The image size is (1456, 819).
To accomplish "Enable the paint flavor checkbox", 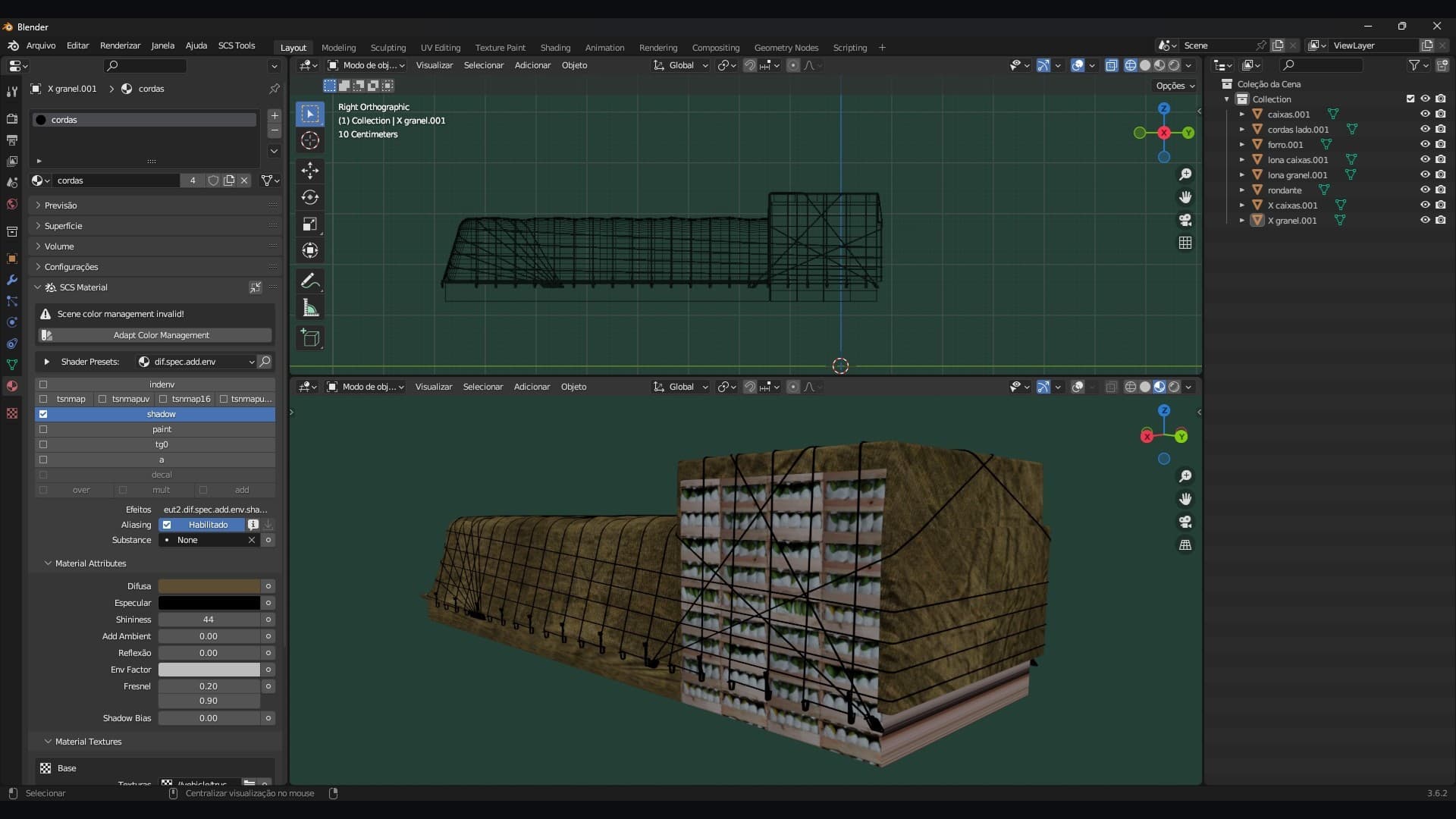I will click(43, 429).
